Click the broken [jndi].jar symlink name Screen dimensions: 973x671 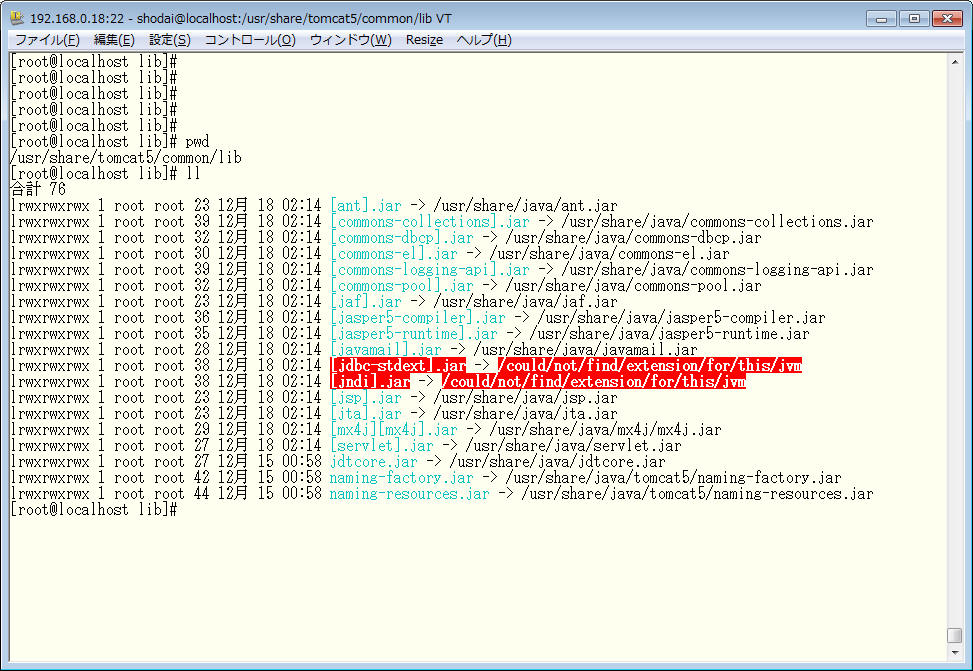[369, 382]
